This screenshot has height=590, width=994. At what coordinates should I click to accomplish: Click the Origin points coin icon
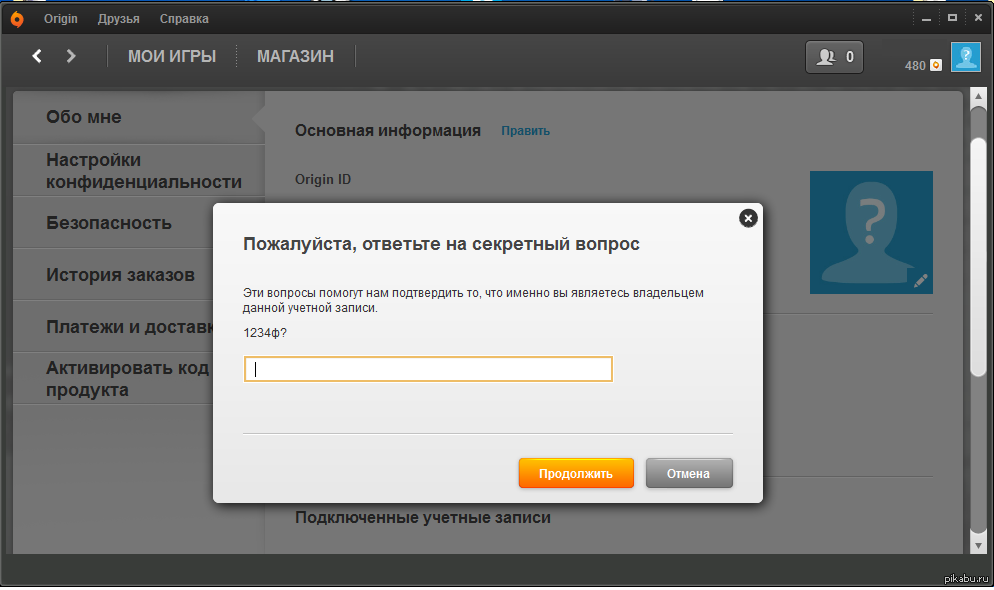click(x=936, y=65)
